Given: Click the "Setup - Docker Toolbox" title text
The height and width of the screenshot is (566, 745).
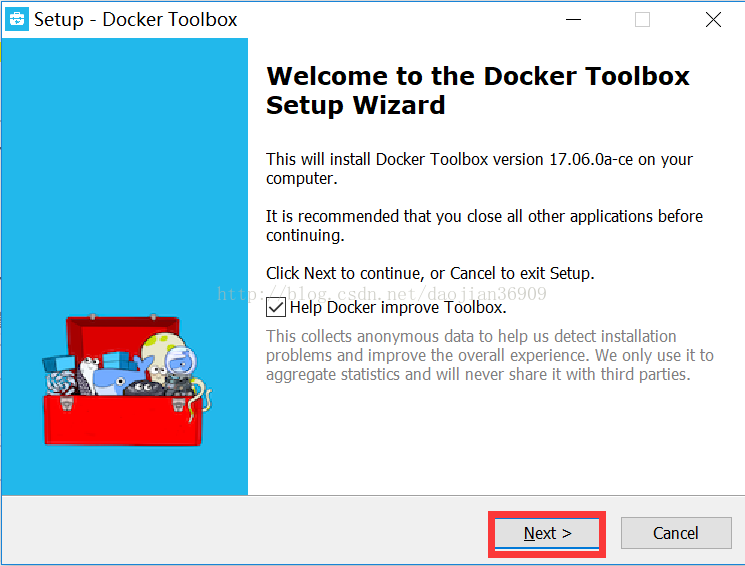Looking at the screenshot, I should point(136,19).
